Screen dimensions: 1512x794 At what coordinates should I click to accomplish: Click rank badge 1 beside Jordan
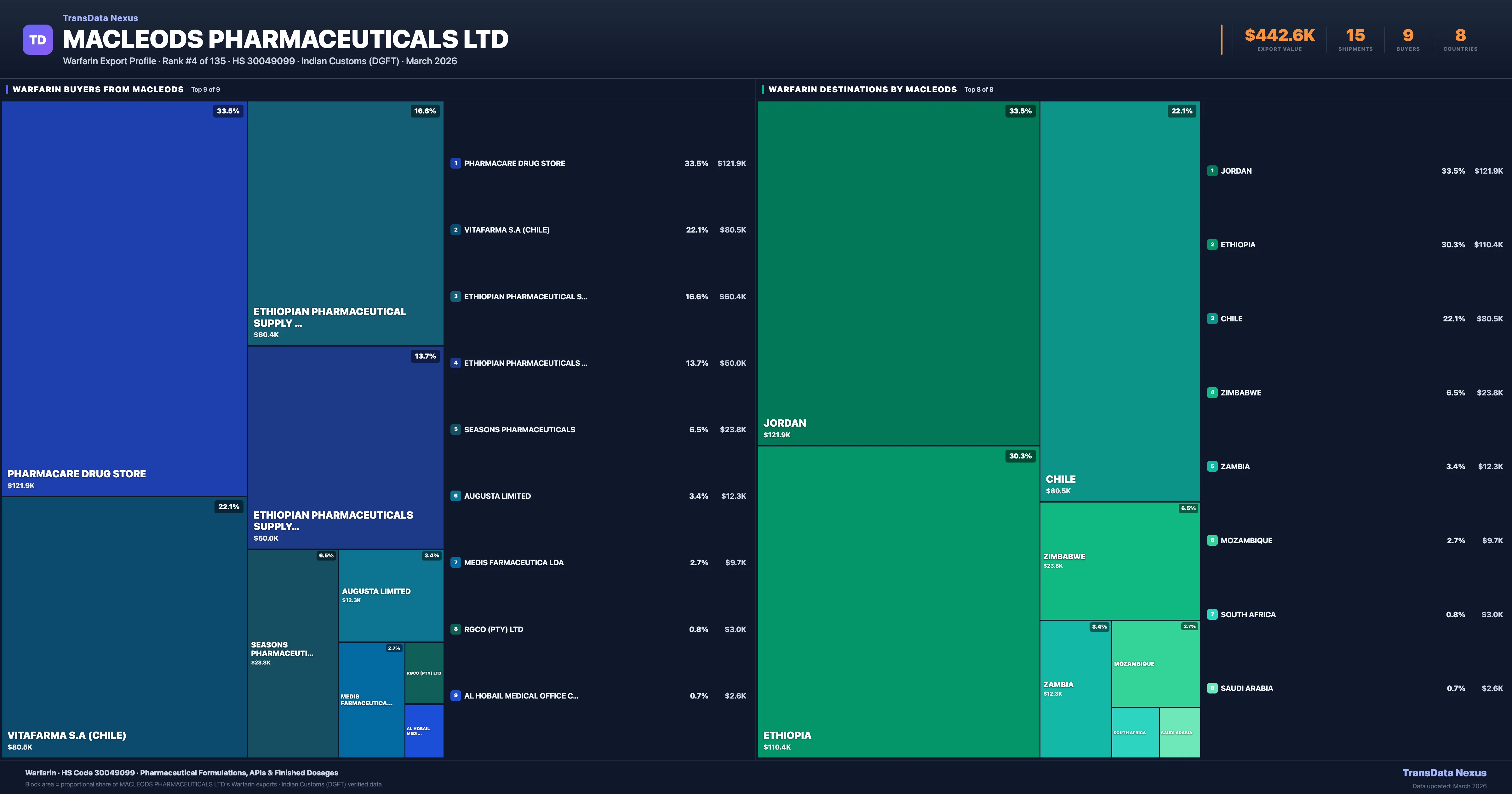coord(1212,171)
